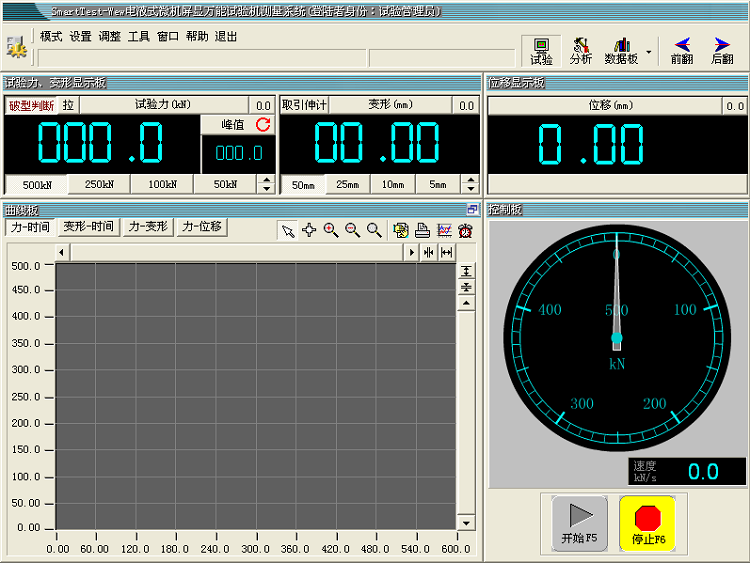Open the 窗口 menu
This screenshot has height=563, width=750.
(167, 36)
